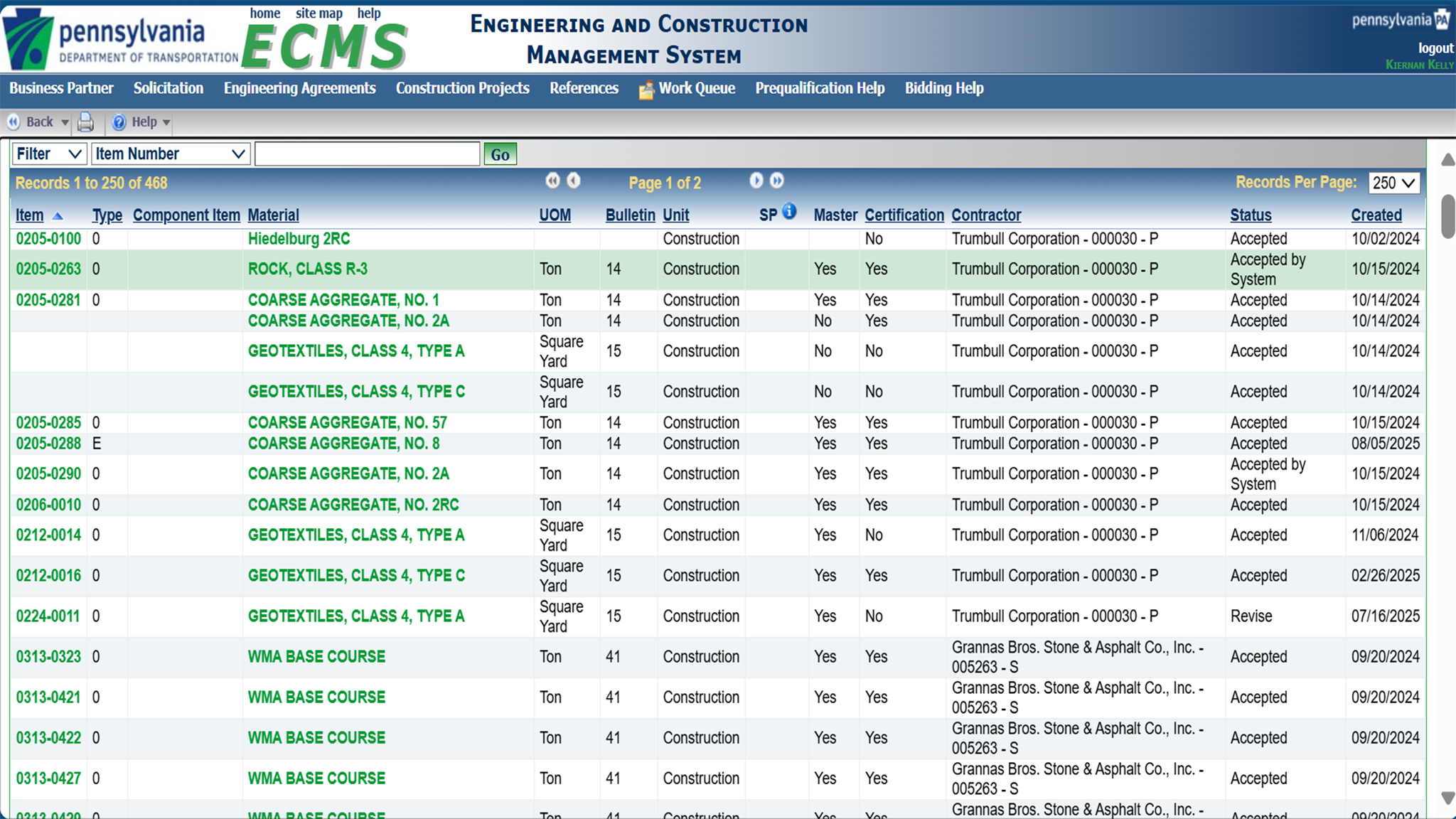Sort by the Contractor column header
Image resolution: width=1456 pixels, height=819 pixels.
point(986,215)
